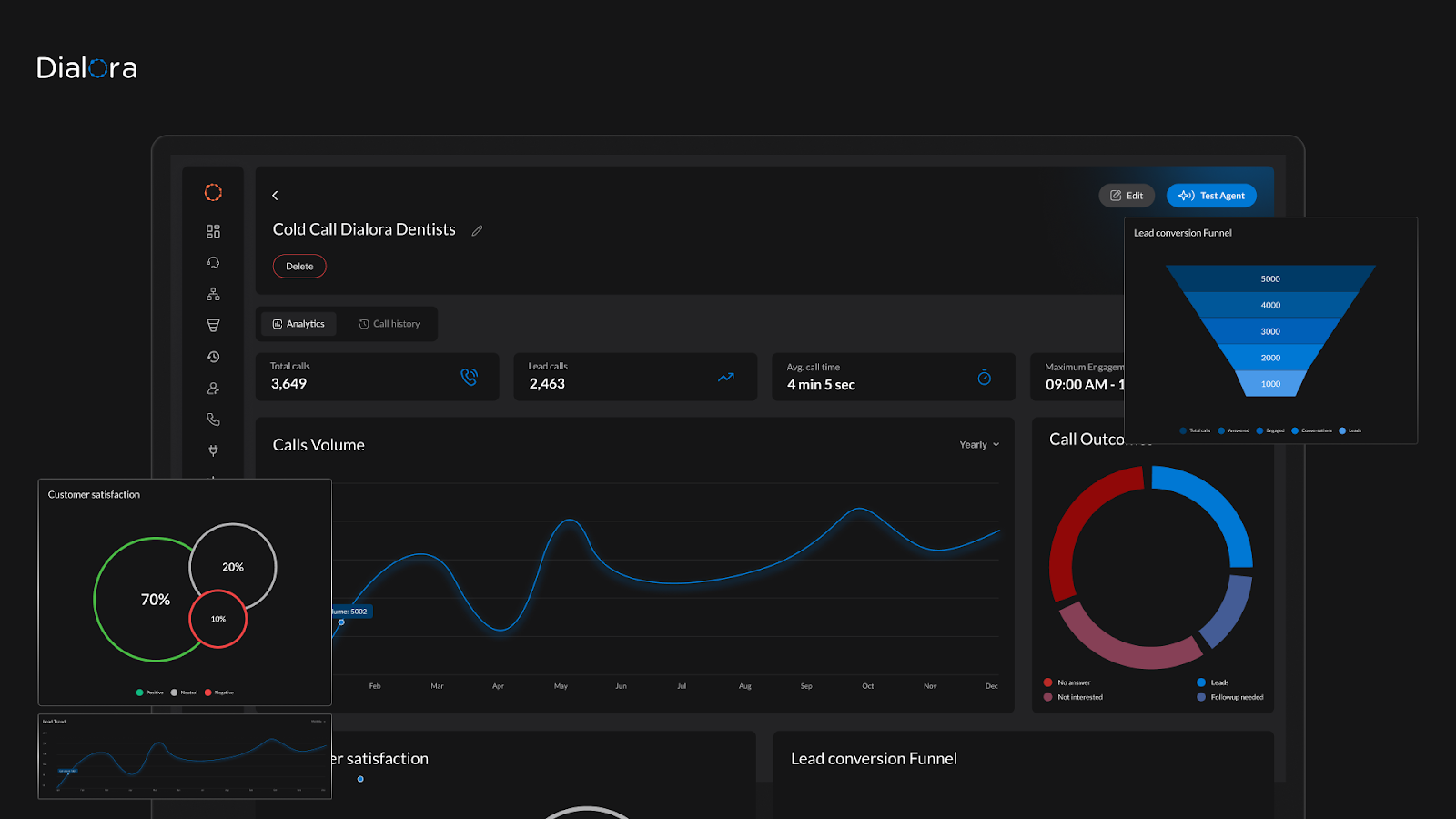The width and height of the screenshot is (1456, 819).
Task: Expand the period dropdown on Lead Trend chart
Action: (x=318, y=721)
